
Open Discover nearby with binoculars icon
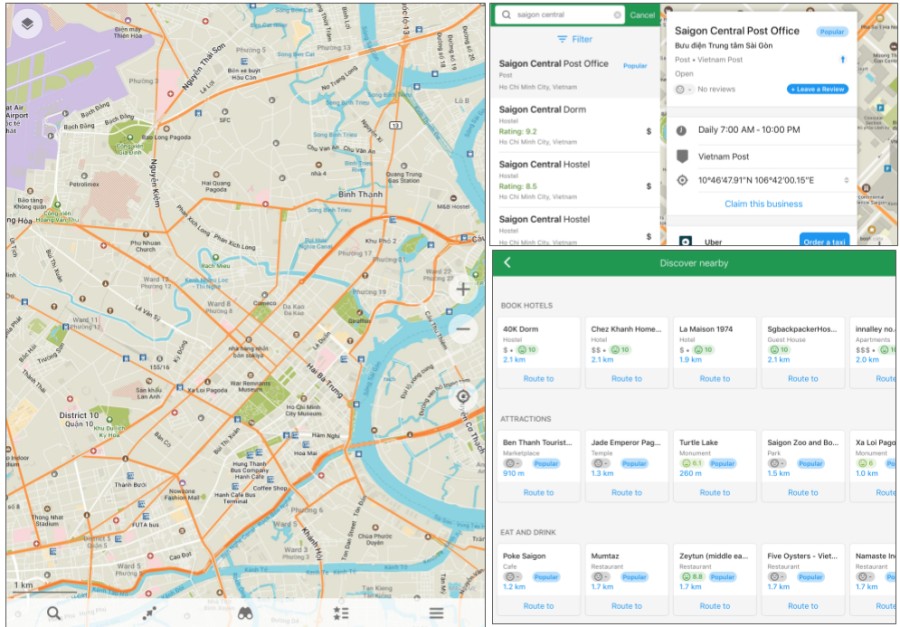244,613
